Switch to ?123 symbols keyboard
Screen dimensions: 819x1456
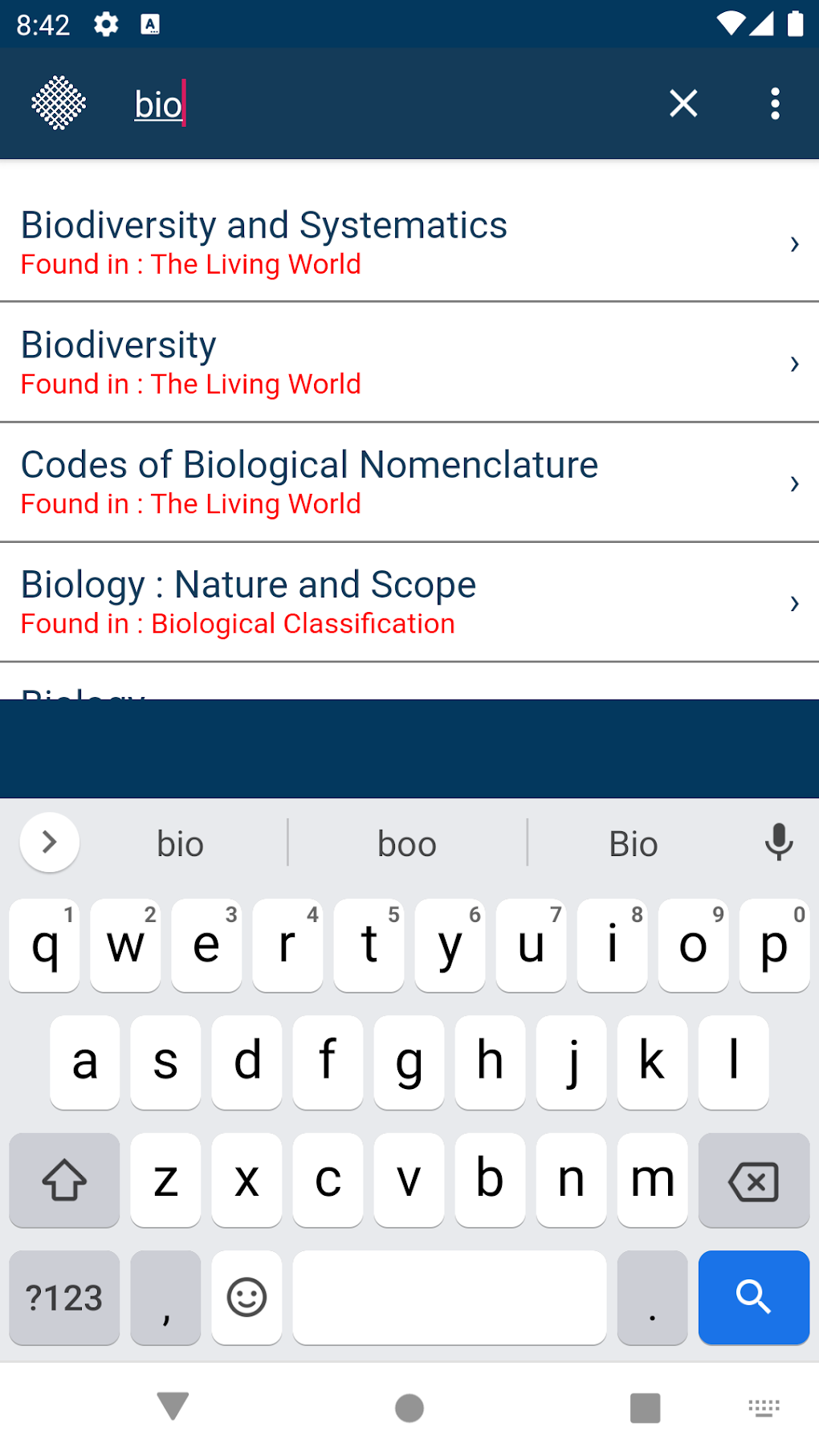64,1297
